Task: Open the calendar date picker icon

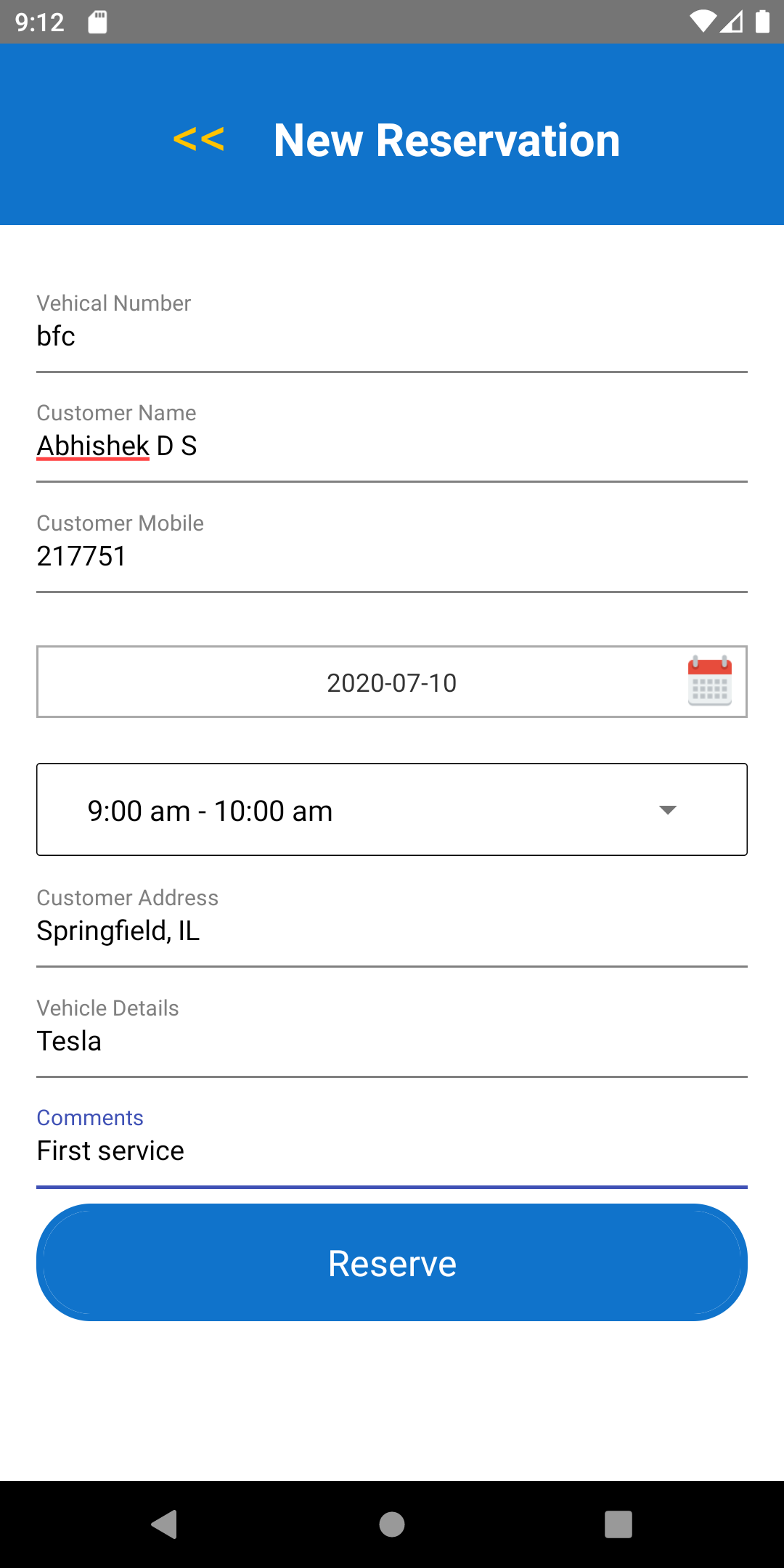Action: (709, 681)
